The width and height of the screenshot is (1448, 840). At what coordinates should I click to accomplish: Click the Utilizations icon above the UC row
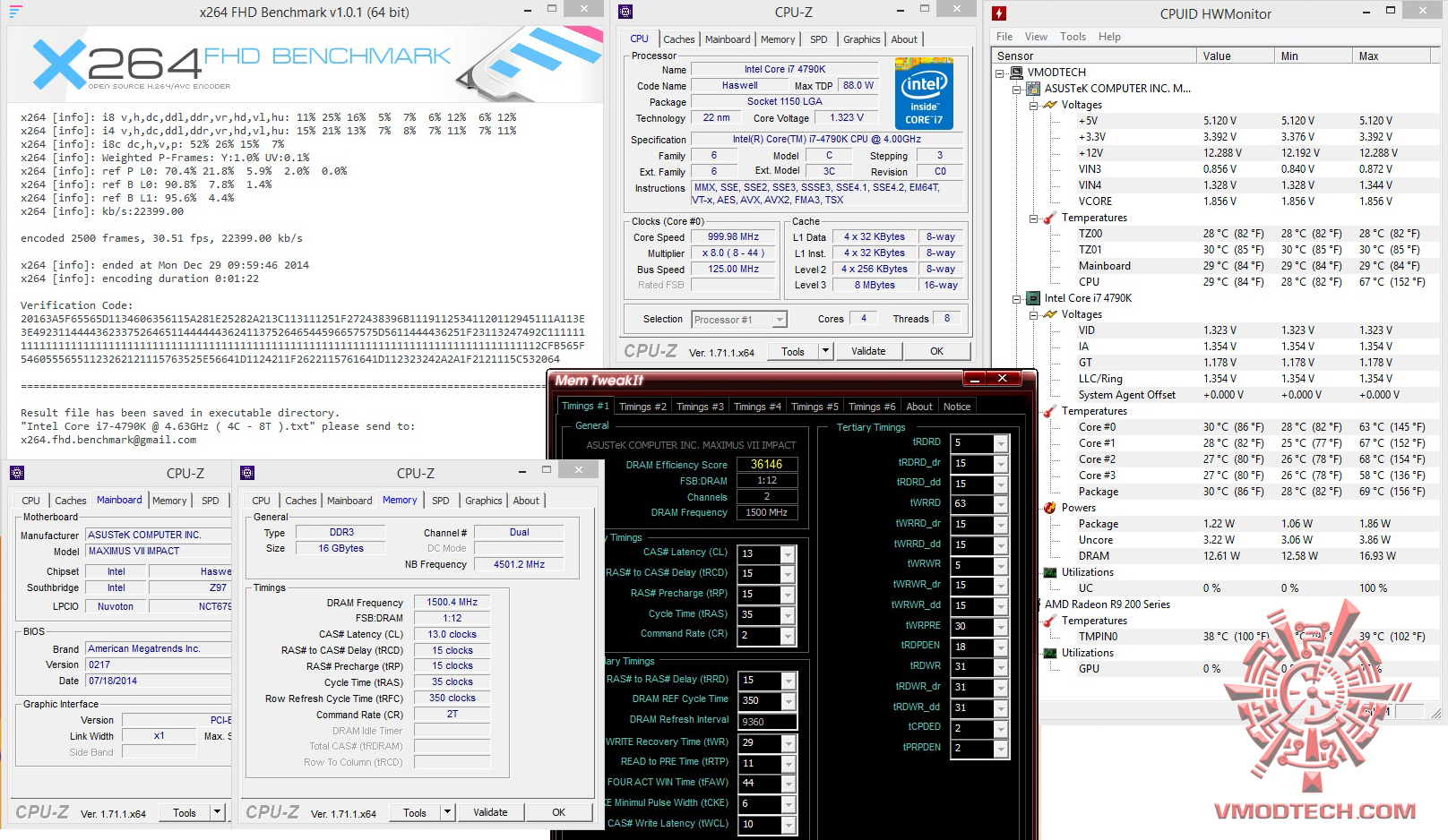pyautogui.click(x=1050, y=572)
